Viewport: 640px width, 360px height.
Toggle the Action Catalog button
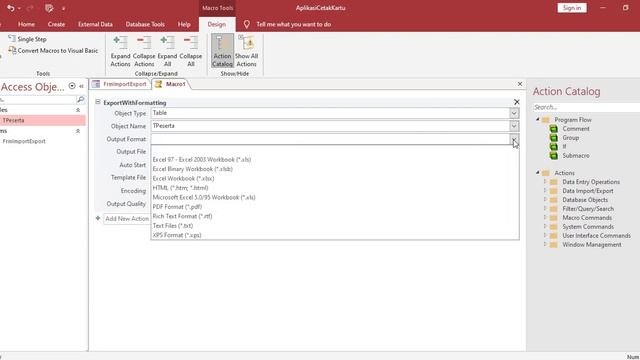click(222, 51)
